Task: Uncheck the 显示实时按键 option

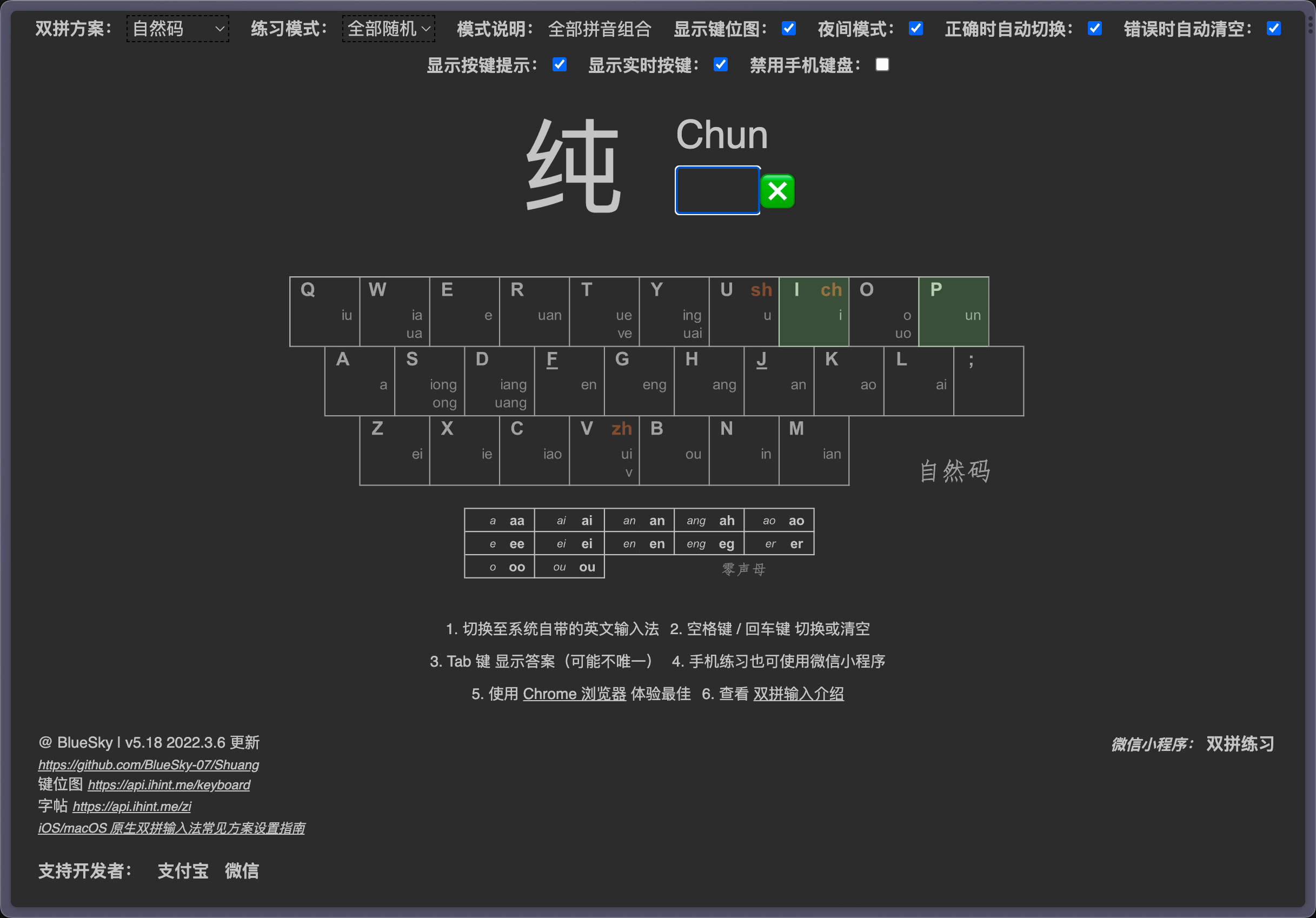Action: point(721,64)
